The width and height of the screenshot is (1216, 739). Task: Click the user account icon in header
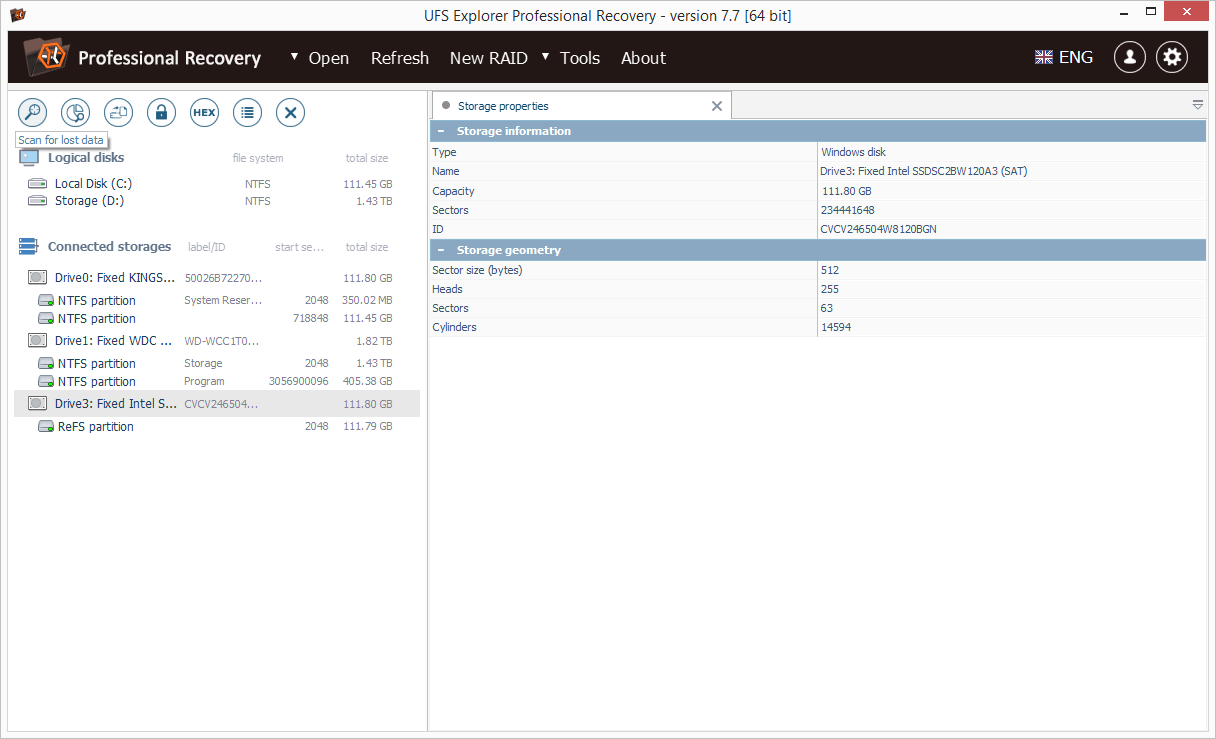[x=1130, y=57]
